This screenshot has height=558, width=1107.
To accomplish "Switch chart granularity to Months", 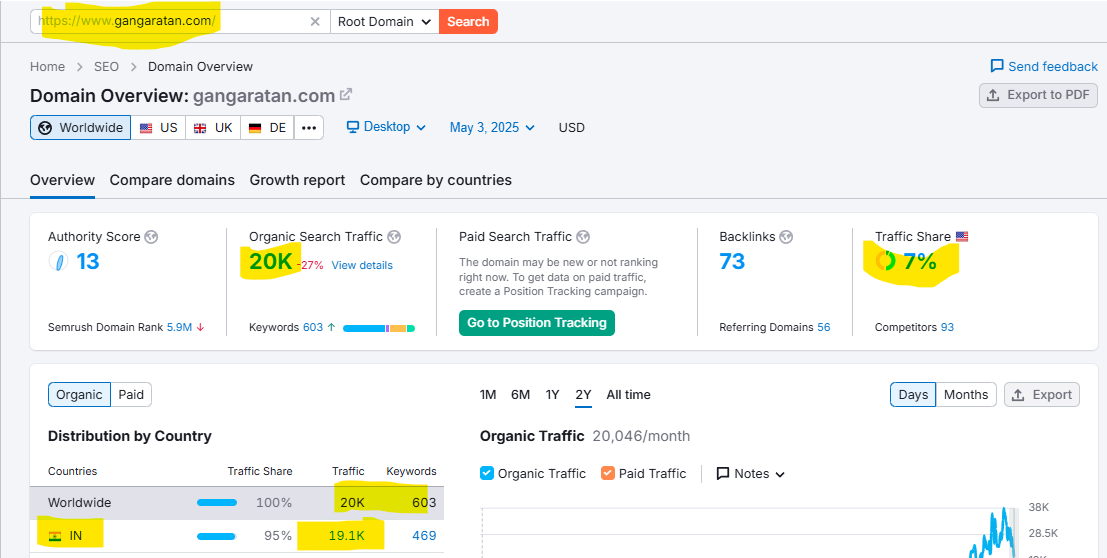I will pos(966,395).
